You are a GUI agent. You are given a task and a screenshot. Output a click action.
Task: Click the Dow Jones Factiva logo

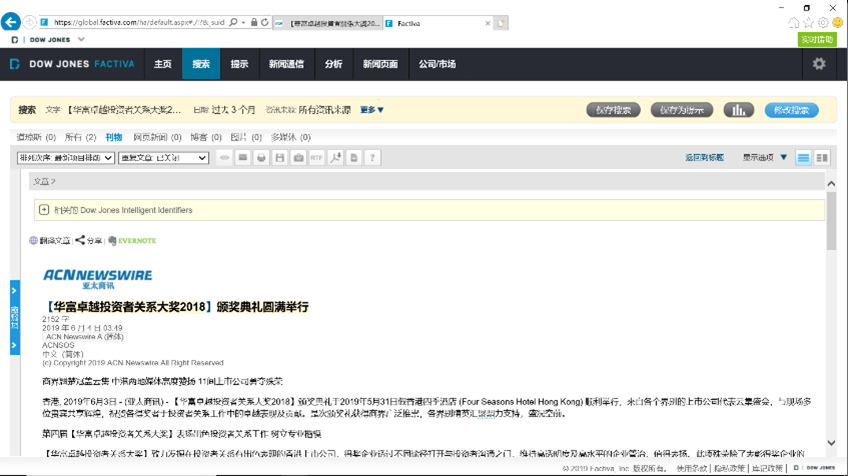tap(72, 64)
